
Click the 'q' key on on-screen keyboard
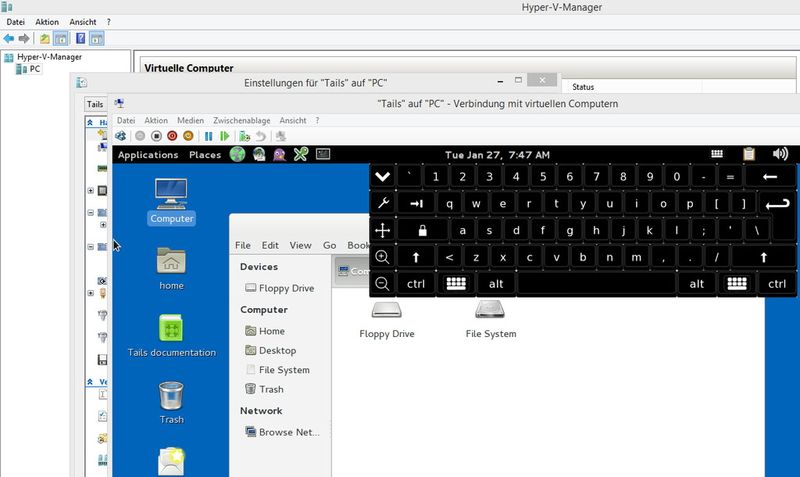pyautogui.click(x=449, y=204)
